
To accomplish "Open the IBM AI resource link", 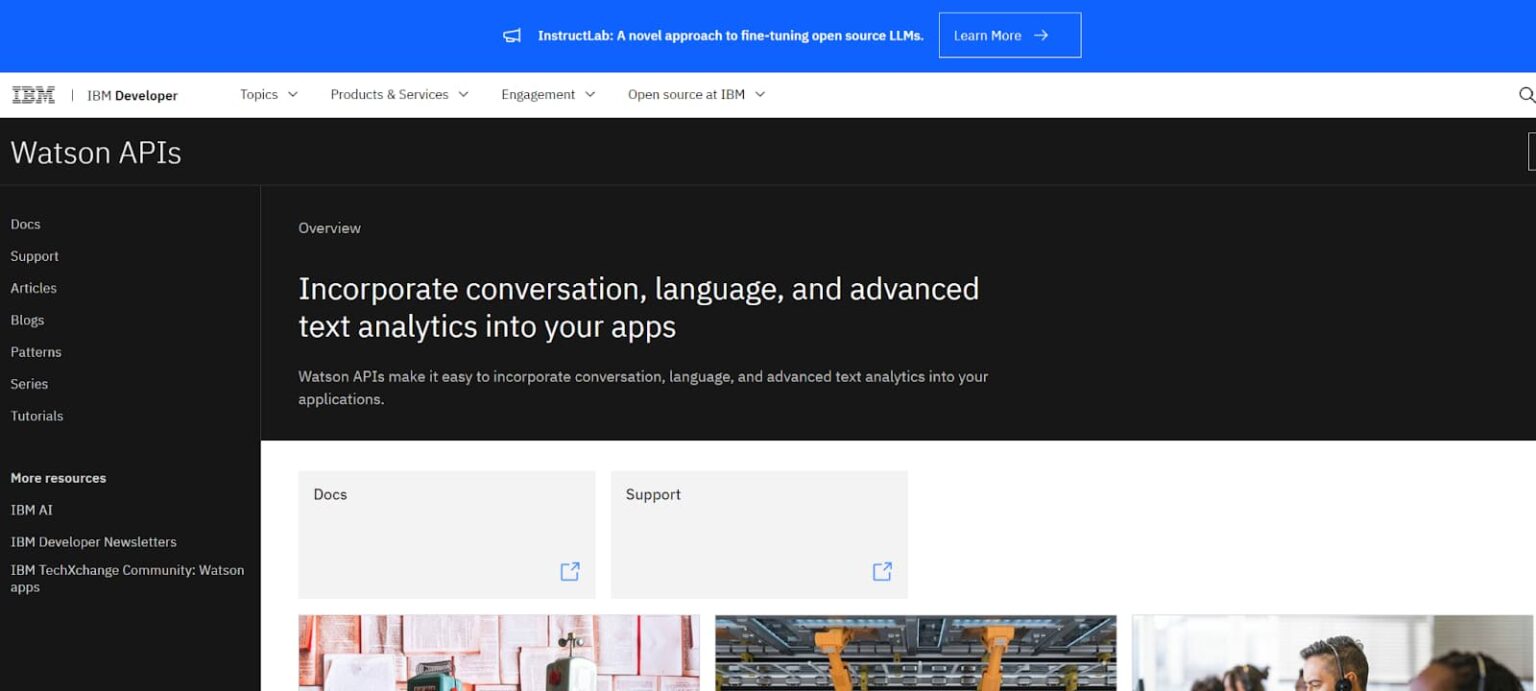I will click(x=31, y=510).
